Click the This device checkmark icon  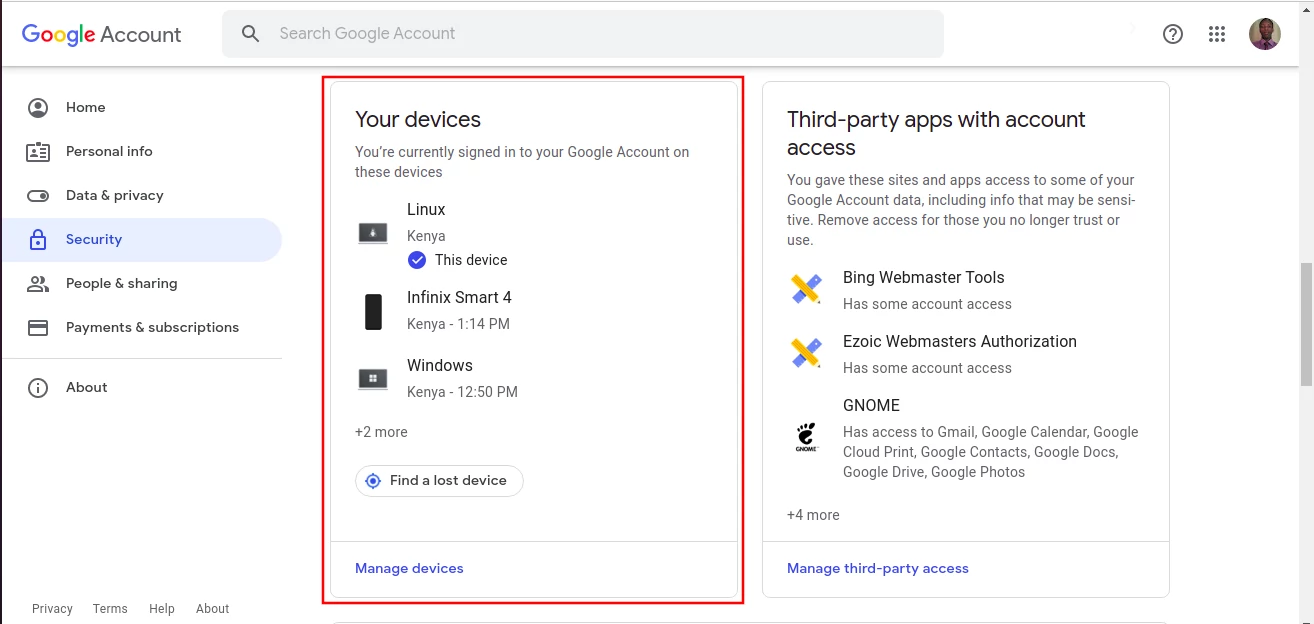coord(417,260)
